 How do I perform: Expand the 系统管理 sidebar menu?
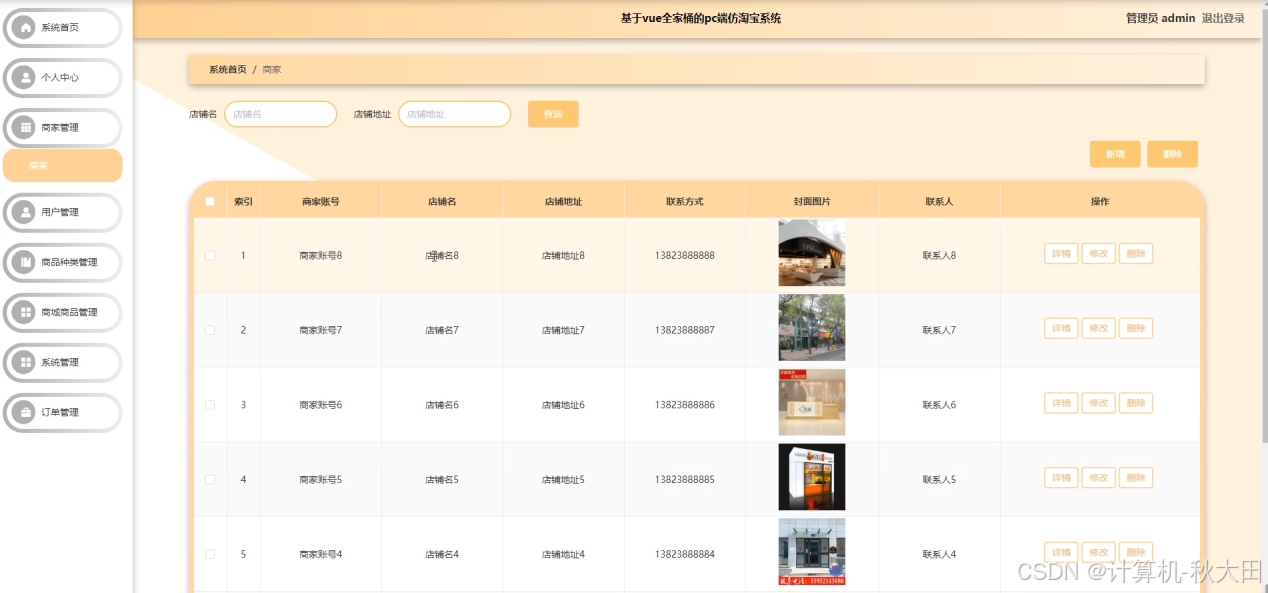coord(62,362)
